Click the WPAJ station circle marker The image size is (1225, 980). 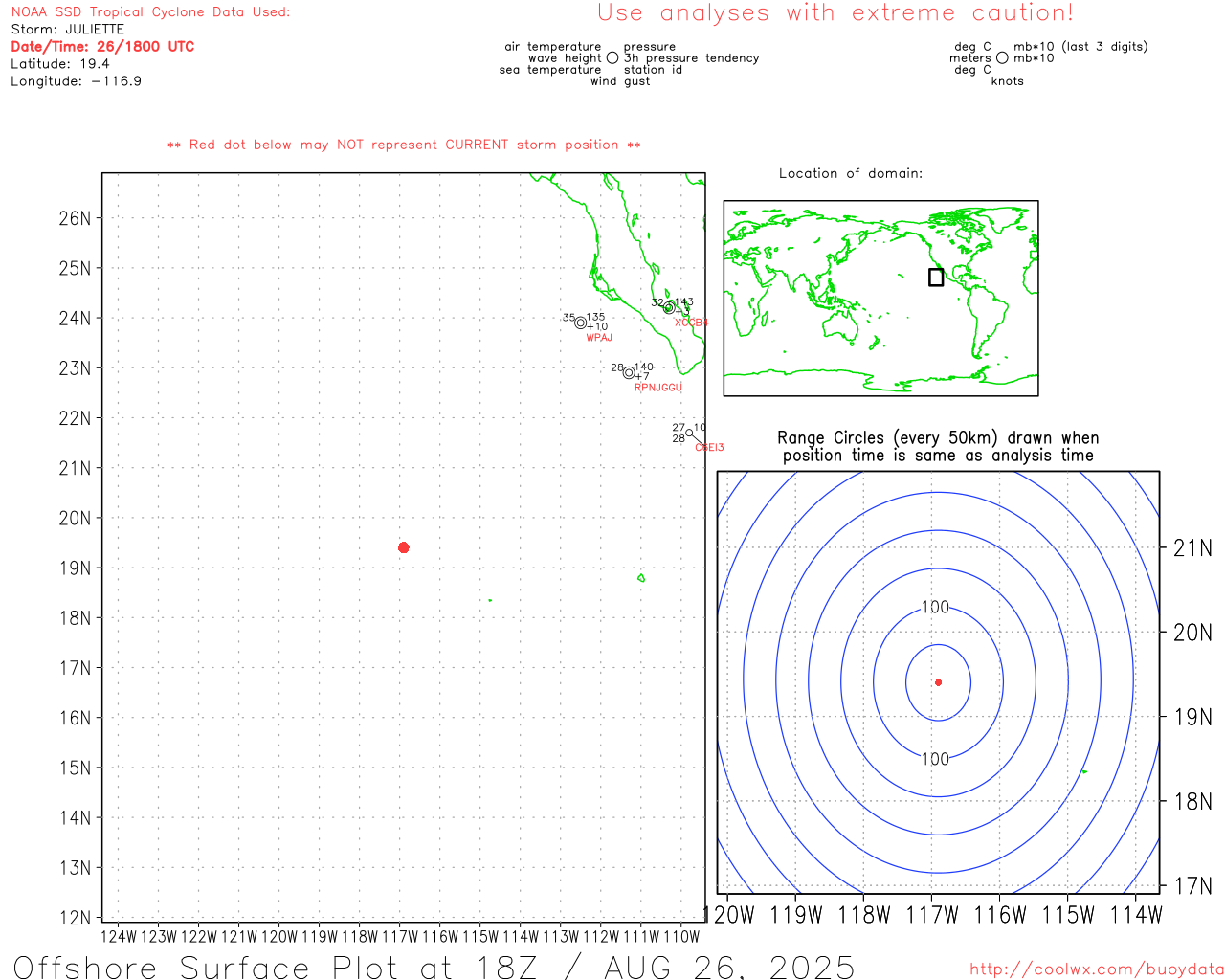pos(580,323)
